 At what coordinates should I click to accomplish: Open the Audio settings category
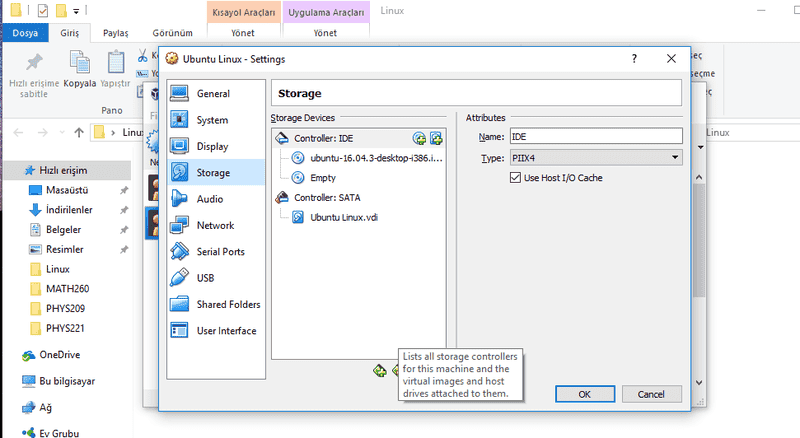[x=210, y=199]
